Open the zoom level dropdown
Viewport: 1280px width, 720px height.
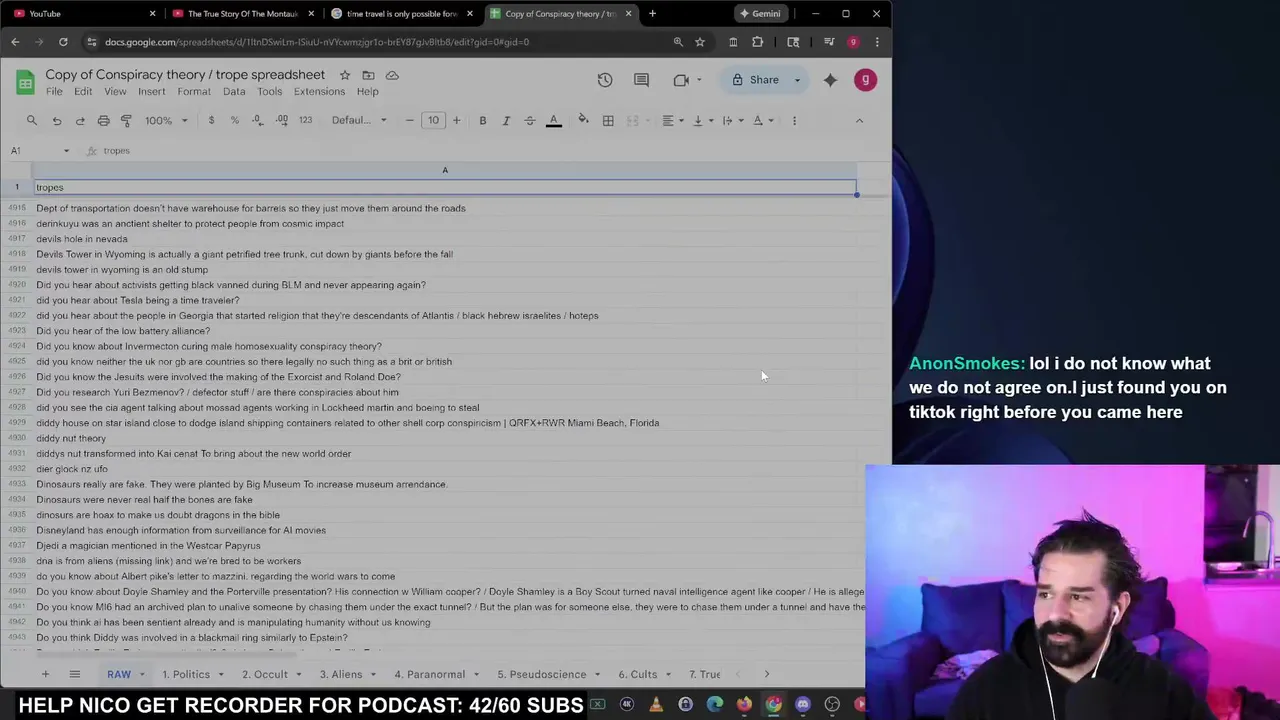pos(166,120)
